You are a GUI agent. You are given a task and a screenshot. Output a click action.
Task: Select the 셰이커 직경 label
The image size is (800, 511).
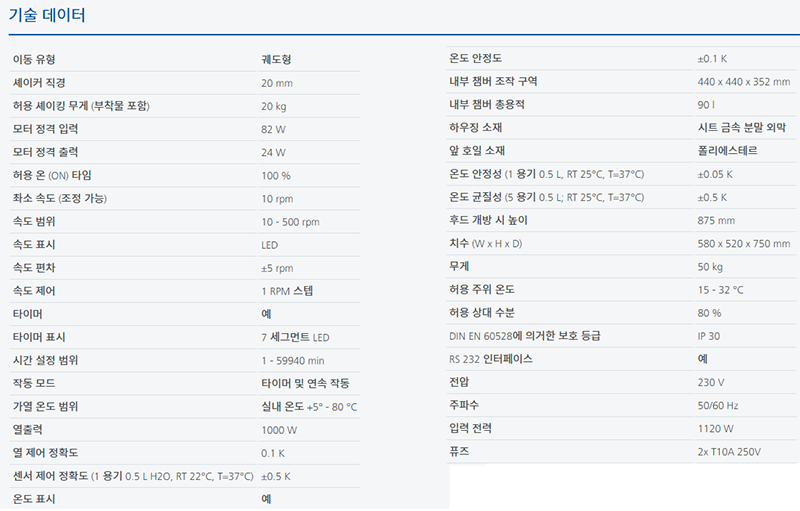39,83
